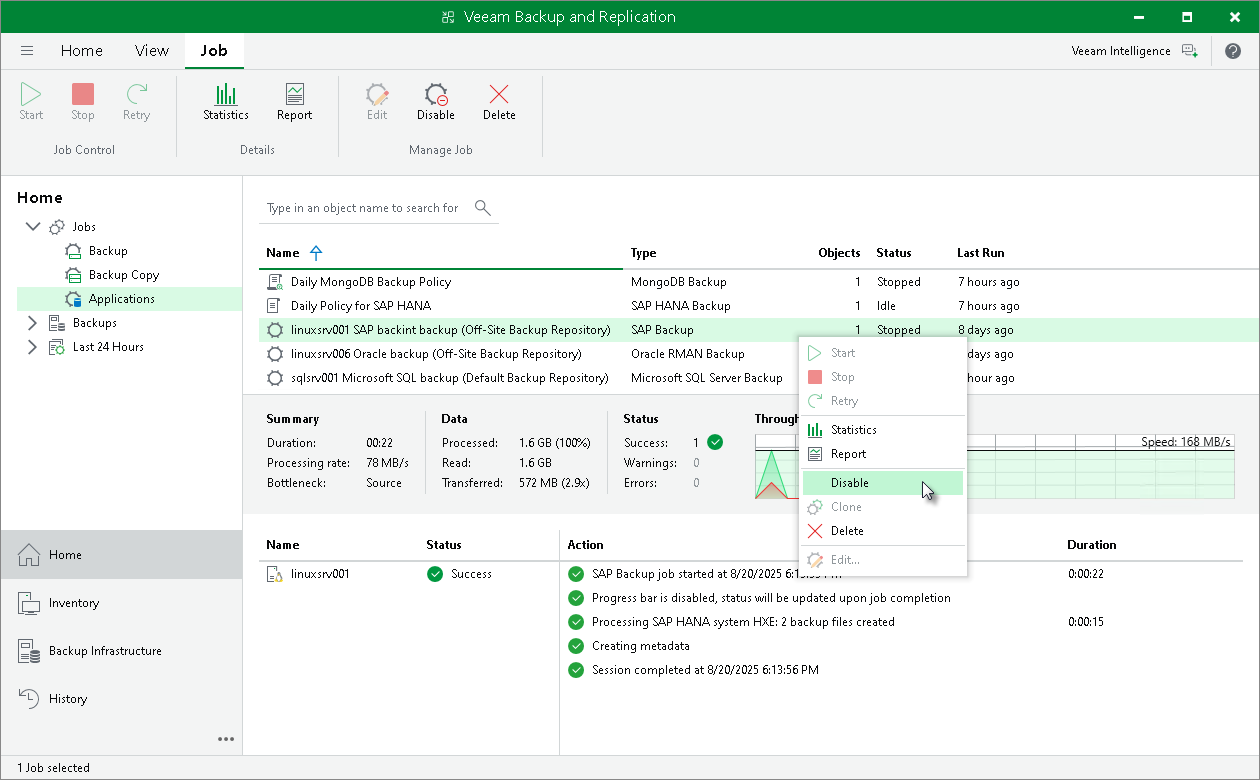This screenshot has width=1260, height=780.
Task: Select the Backup Copy jobs node
Action: pos(123,275)
